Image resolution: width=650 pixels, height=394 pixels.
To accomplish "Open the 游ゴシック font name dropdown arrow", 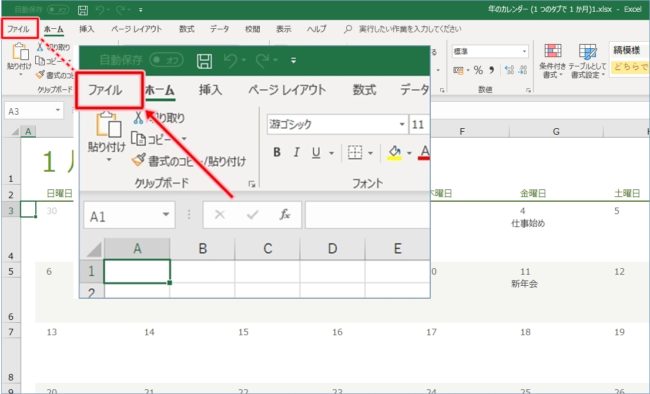I will click(x=402, y=124).
